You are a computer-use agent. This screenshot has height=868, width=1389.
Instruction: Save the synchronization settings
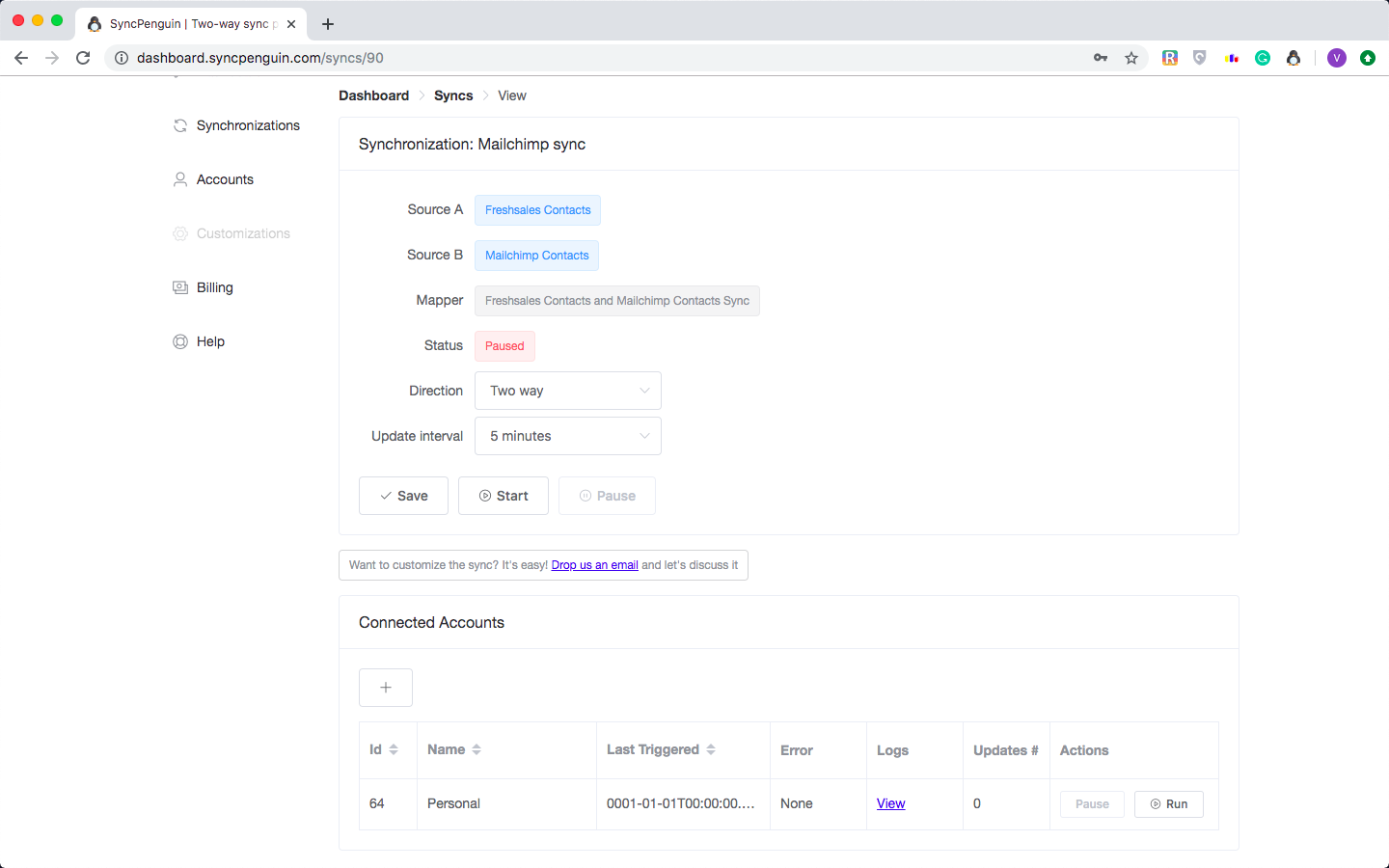pos(403,496)
